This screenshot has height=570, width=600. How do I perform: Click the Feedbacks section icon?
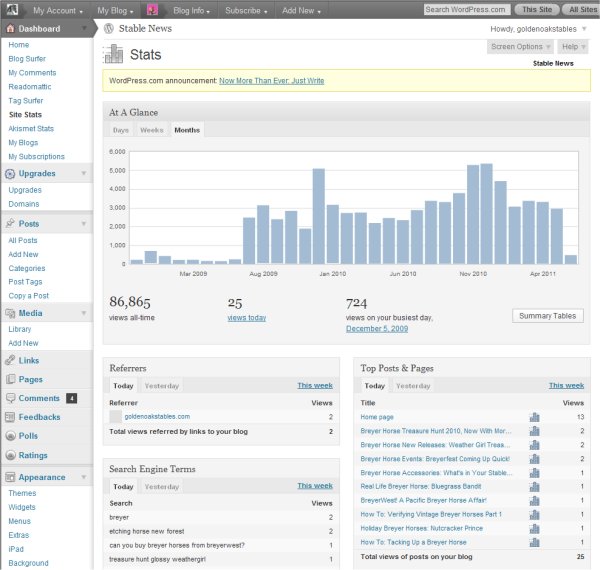(x=10, y=417)
